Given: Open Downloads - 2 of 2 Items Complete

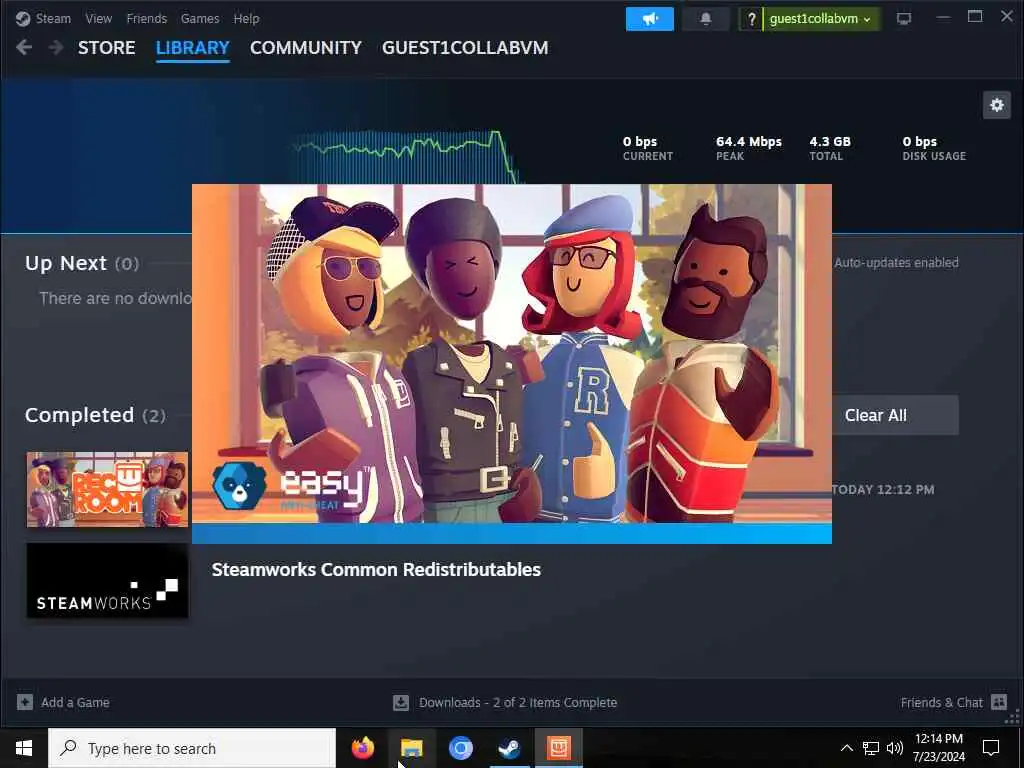Looking at the screenshot, I should coord(518,703).
